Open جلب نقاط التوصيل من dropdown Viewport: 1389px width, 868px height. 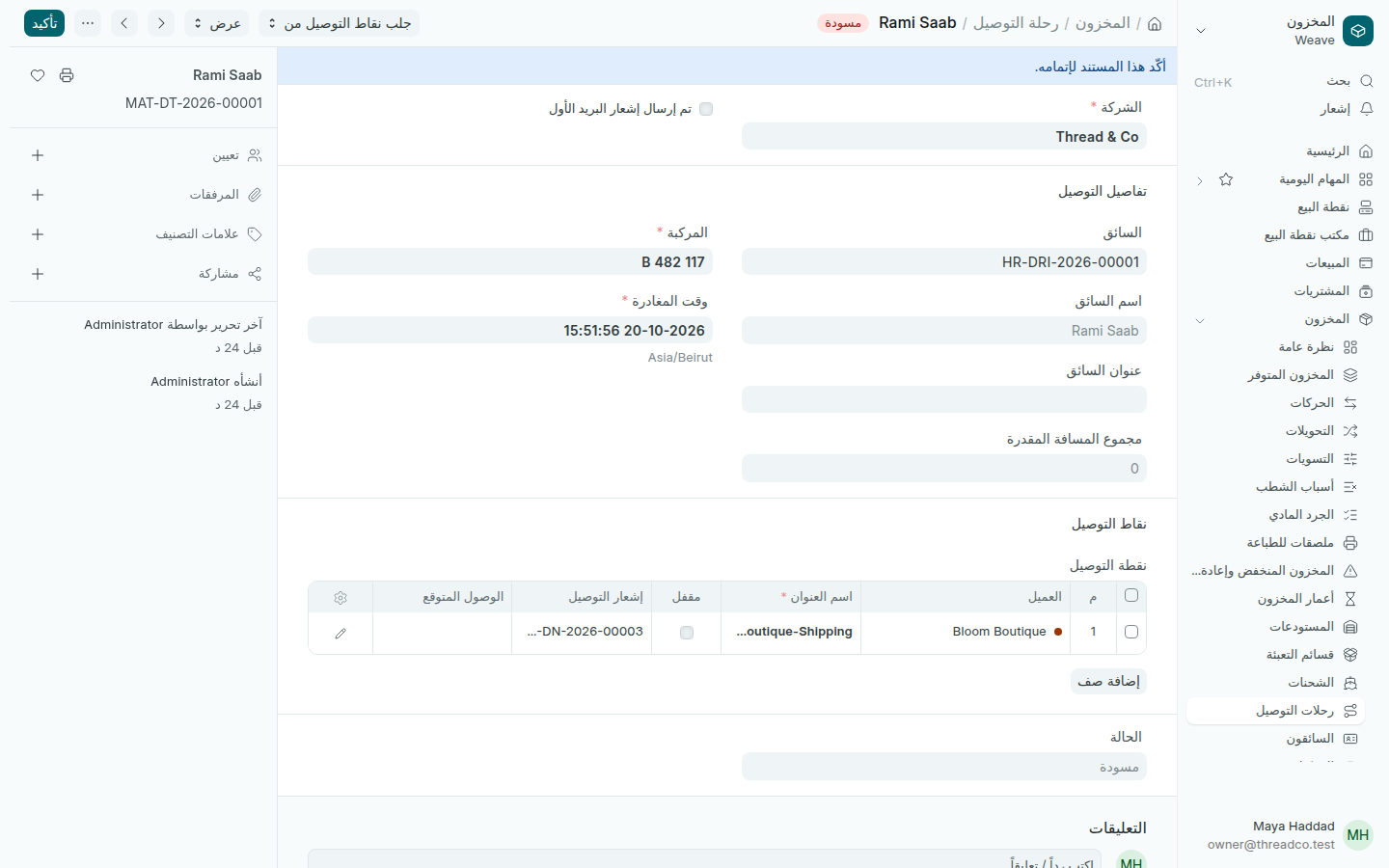[339, 23]
